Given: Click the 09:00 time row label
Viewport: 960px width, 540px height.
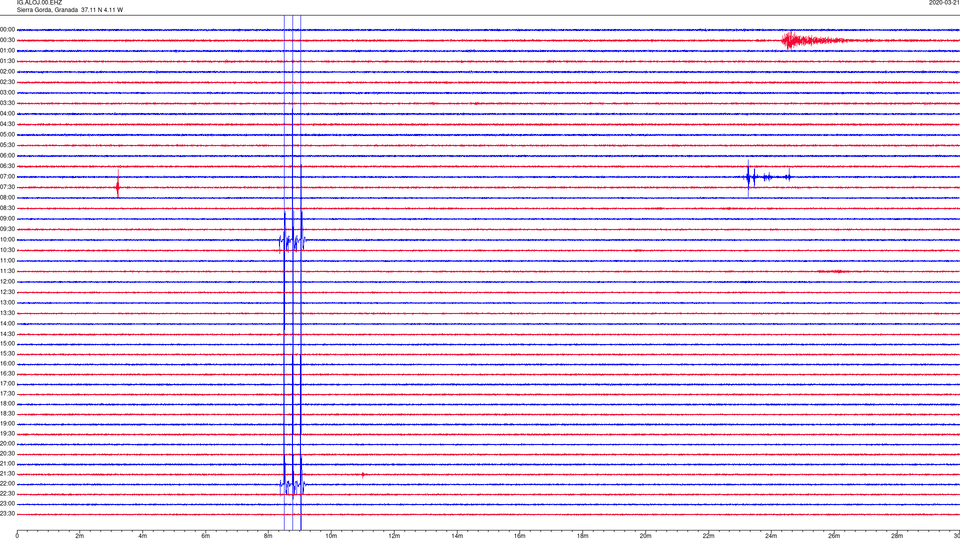Looking at the screenshot, I should (x=7, y=219).
